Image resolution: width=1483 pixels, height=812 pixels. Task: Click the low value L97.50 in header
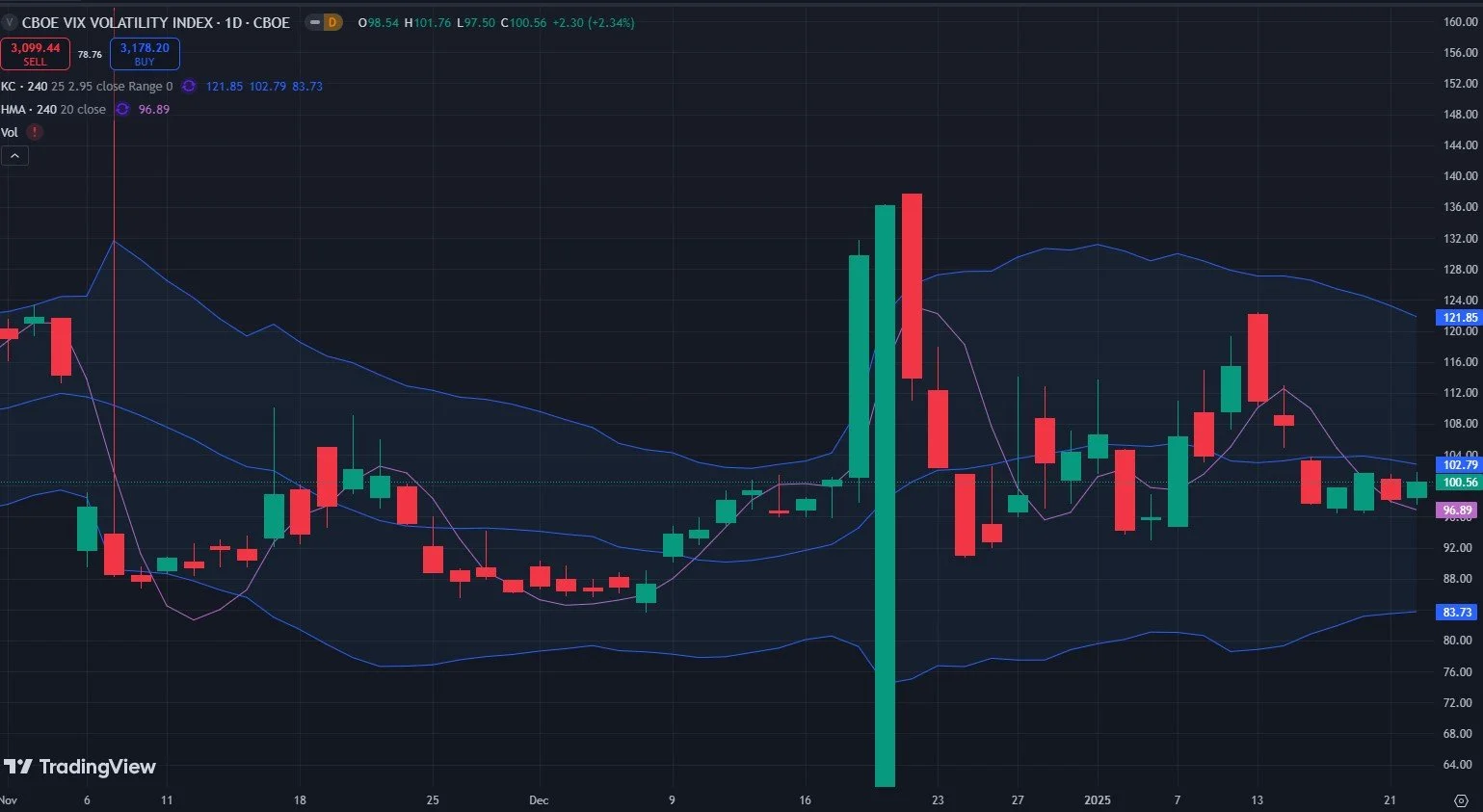point(476,22)
